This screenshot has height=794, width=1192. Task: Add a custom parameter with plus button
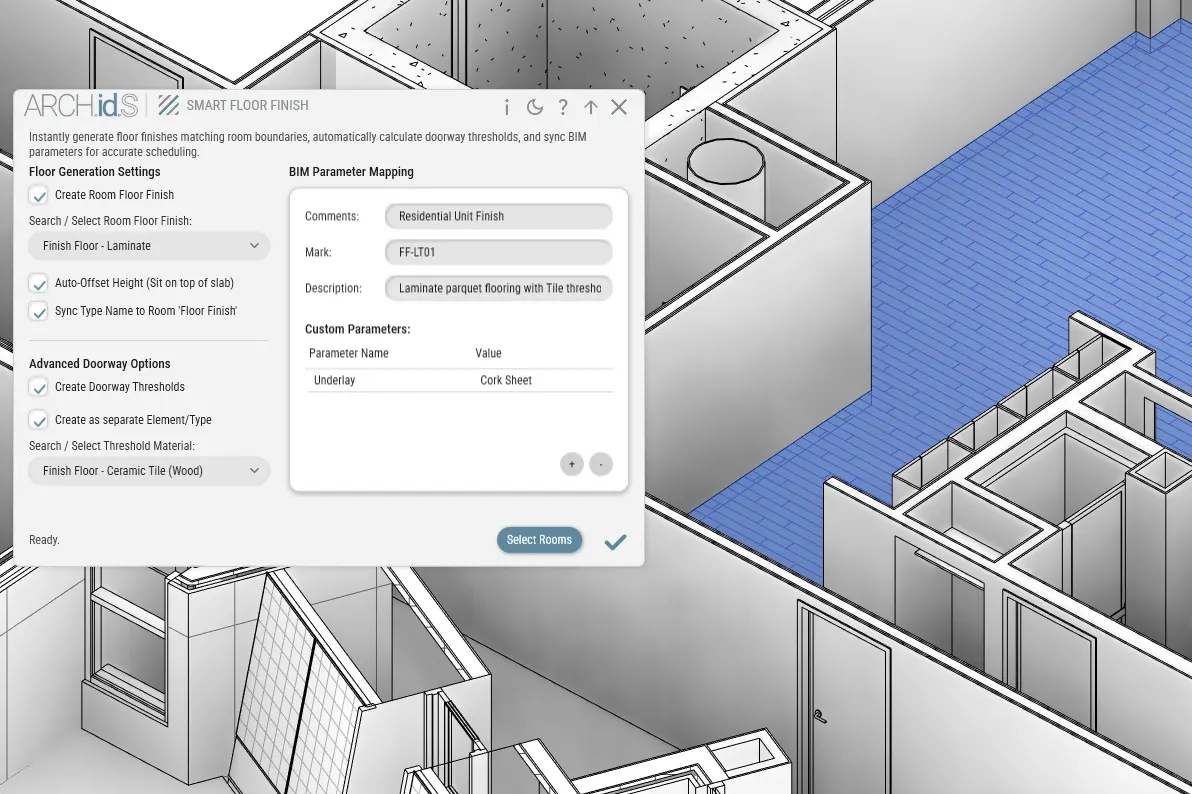coord(572,464)
